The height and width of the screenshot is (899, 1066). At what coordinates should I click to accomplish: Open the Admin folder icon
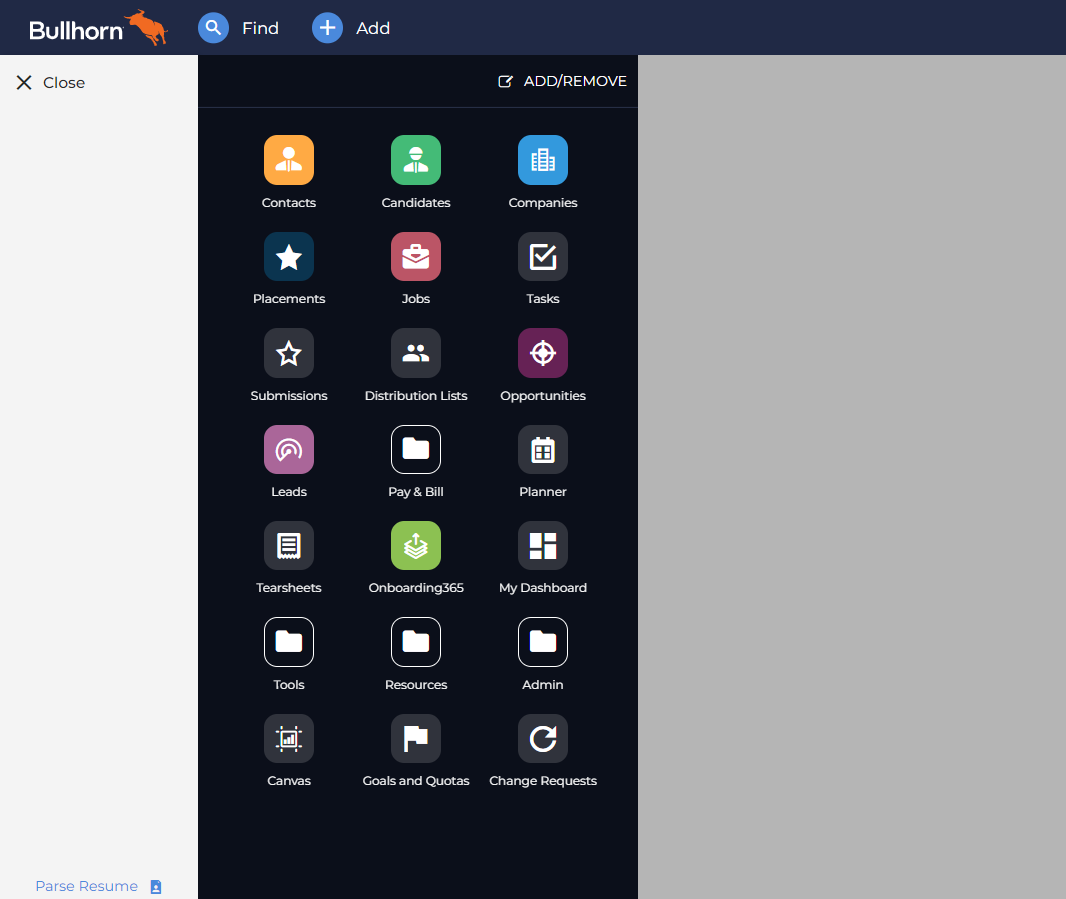[543, 642]
